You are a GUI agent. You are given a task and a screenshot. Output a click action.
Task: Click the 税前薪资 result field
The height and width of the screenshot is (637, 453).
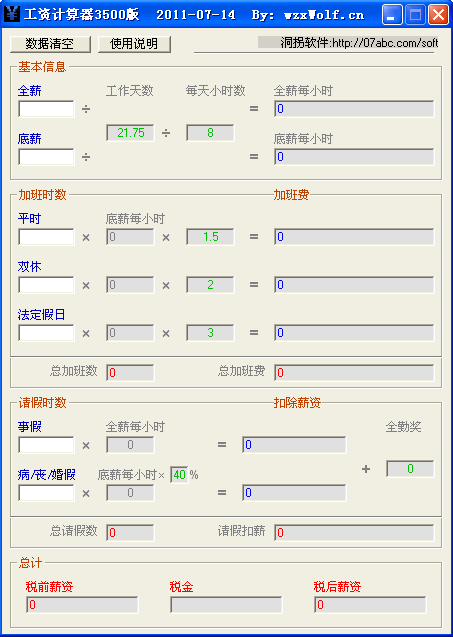(82, 604)
